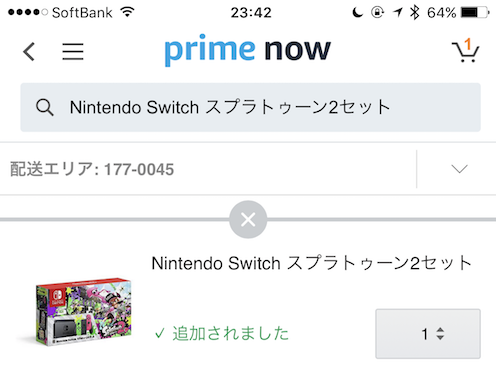Tap the cart item count badge
Viewport: 496px width, 373px height.
point(468,43)
